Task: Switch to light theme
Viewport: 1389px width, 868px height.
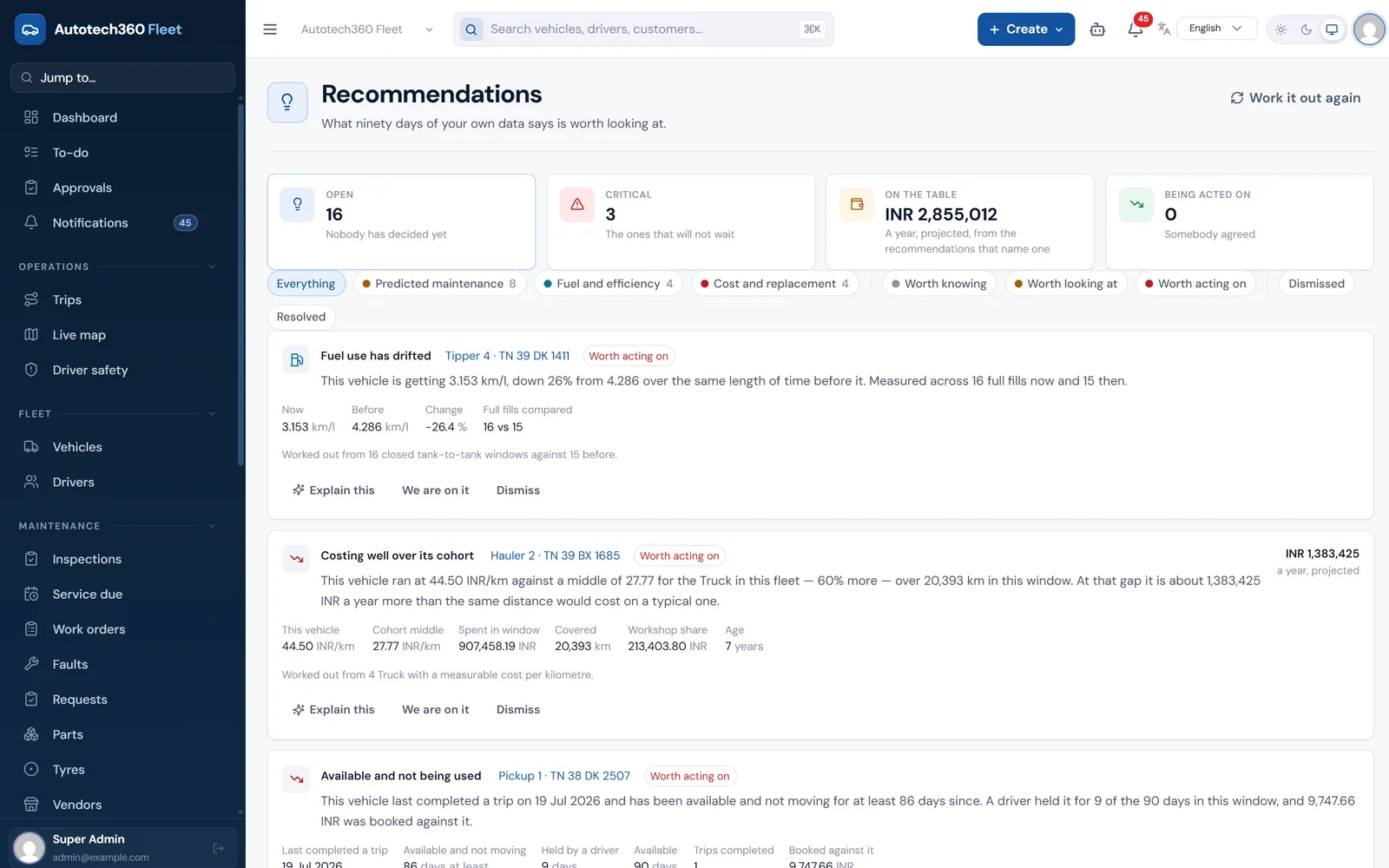Action: click(1281, 30)
